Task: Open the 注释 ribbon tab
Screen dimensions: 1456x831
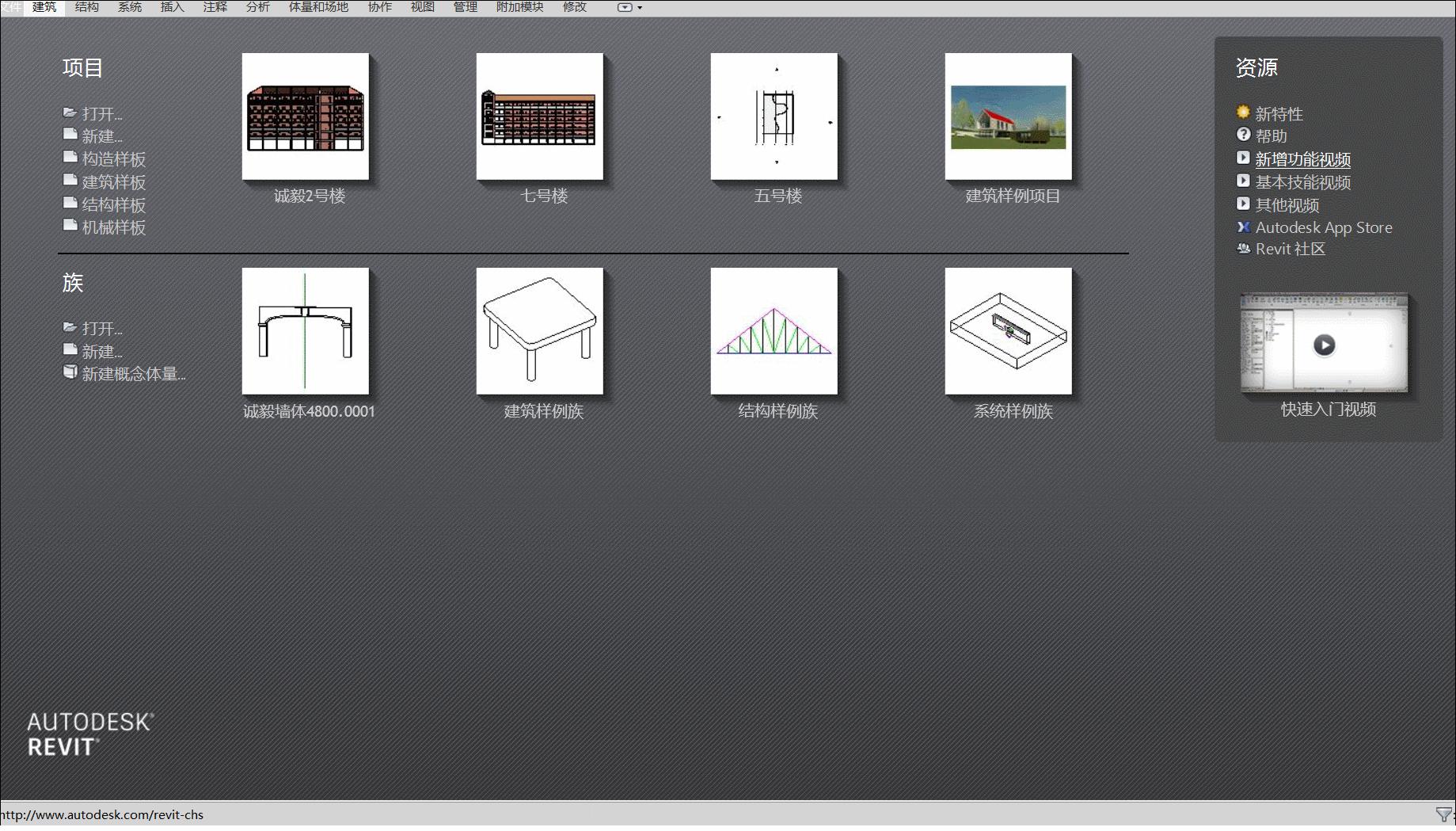Action: click(x=215, y=7)
